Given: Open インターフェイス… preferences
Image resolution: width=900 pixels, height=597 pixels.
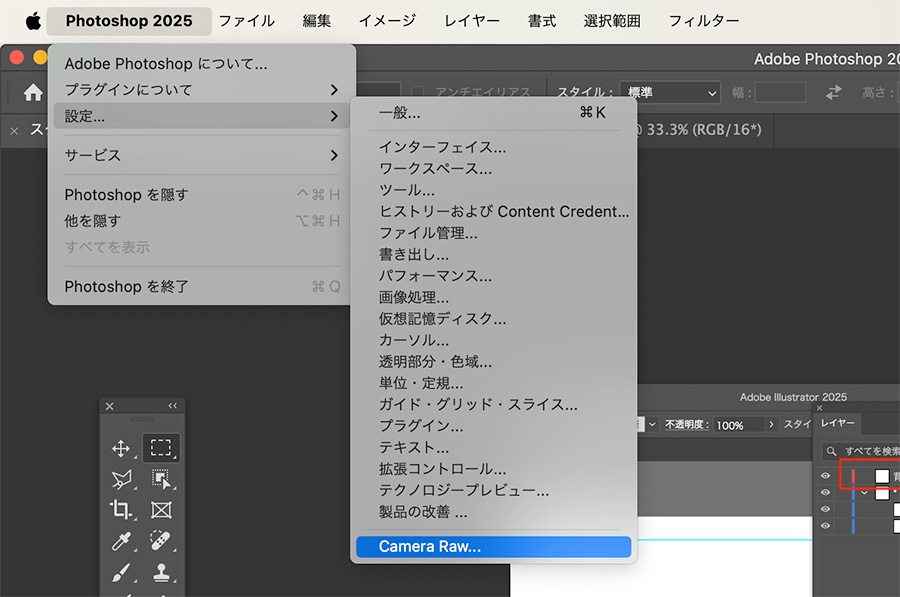Looking at the screenshot, I should pos(494,148).
